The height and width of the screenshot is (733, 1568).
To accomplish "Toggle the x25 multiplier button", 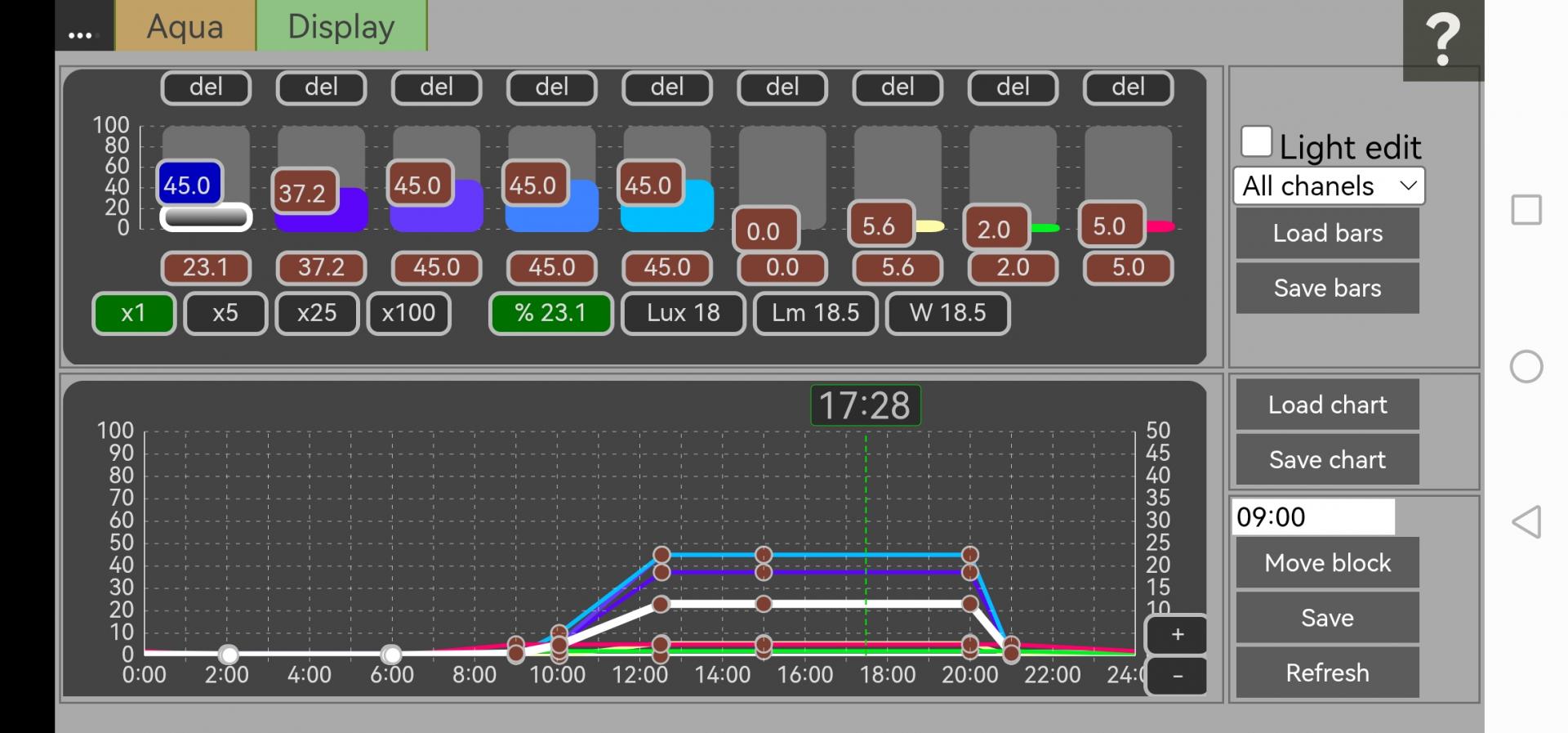I will click(317, 313).
